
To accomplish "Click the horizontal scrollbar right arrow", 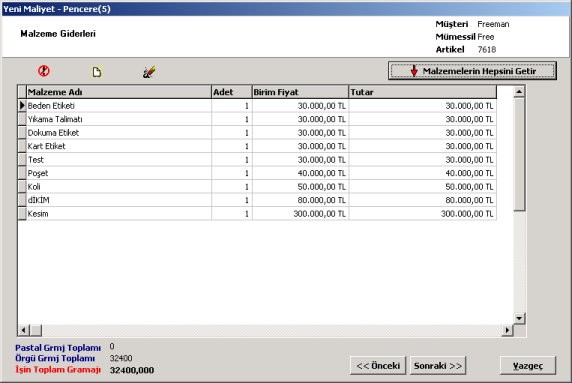I will 507,330.
